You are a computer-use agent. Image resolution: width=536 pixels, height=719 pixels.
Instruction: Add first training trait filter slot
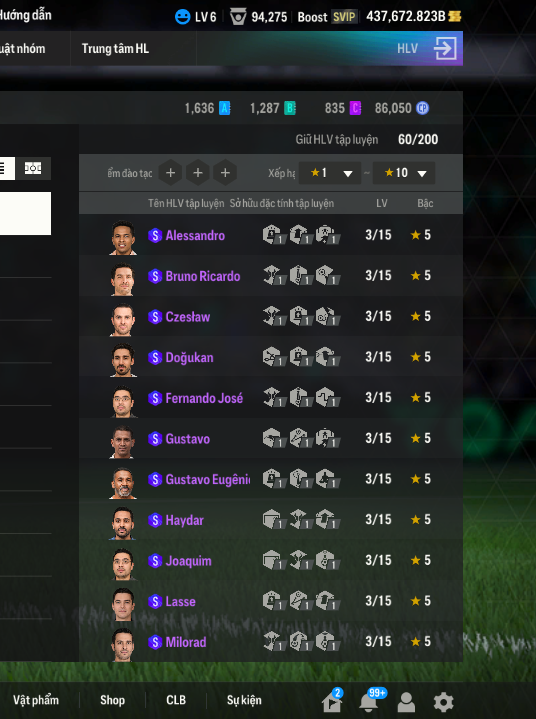(171, 173)
